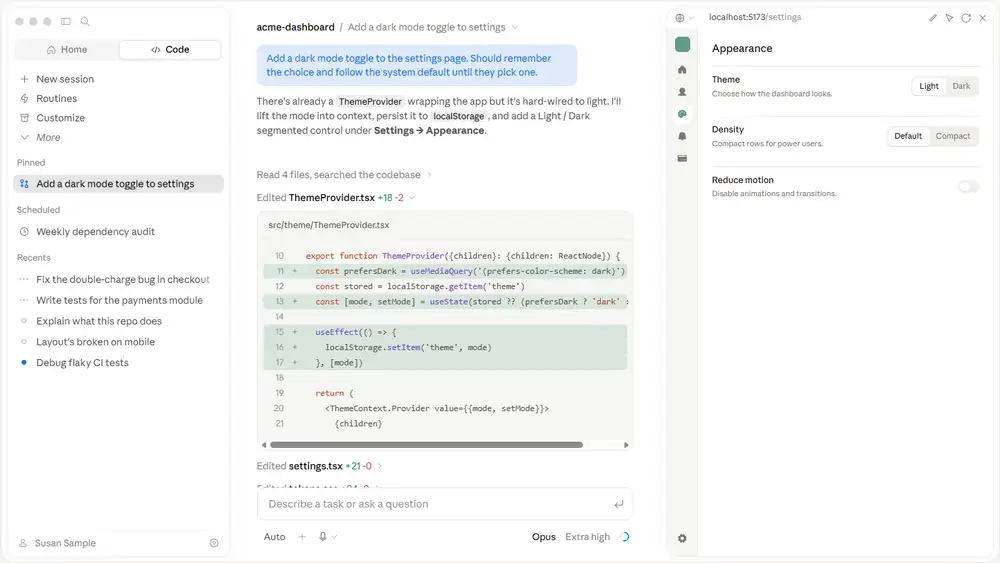
Task: Open the home icon in dashboard sidebar
Action: [x=682, y=69]
